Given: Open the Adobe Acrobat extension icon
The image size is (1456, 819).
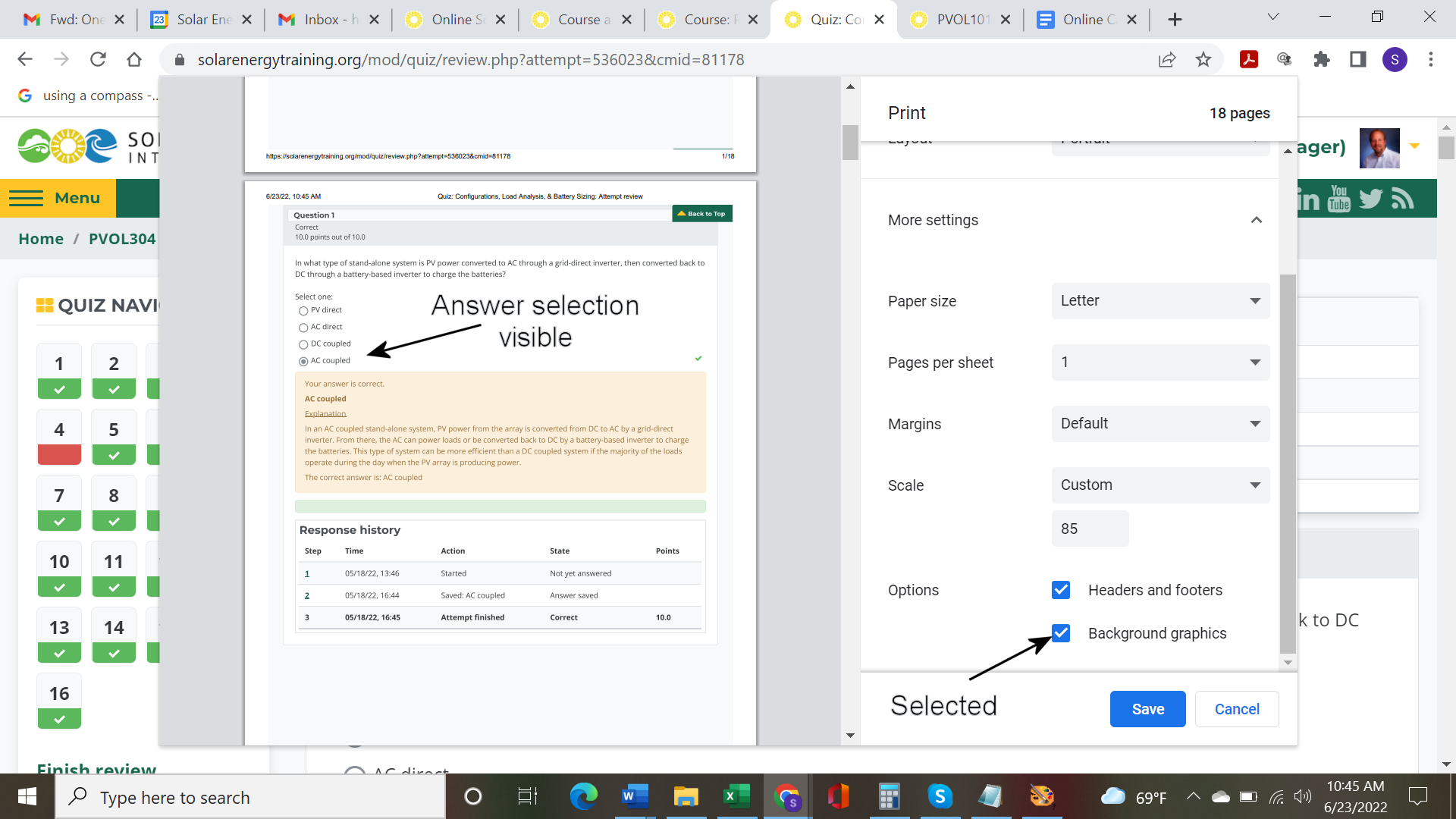Looking at the screenshot, I should (x=1248, y=59).
